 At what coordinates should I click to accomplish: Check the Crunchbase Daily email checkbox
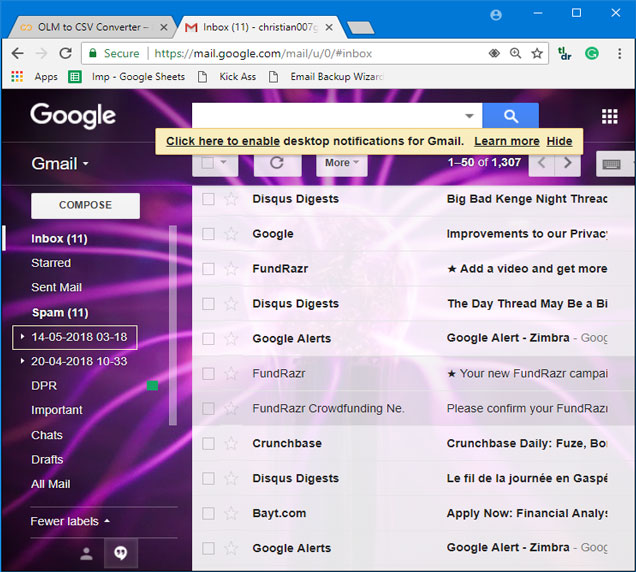tap(208, 443)
